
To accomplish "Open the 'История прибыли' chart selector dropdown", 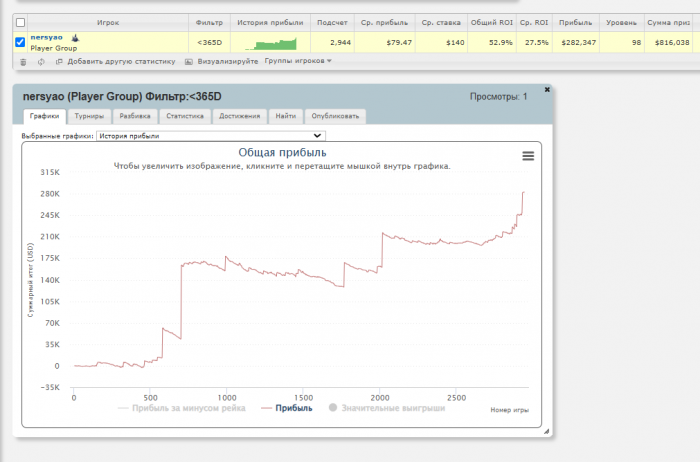I will (x=211, y=135).
